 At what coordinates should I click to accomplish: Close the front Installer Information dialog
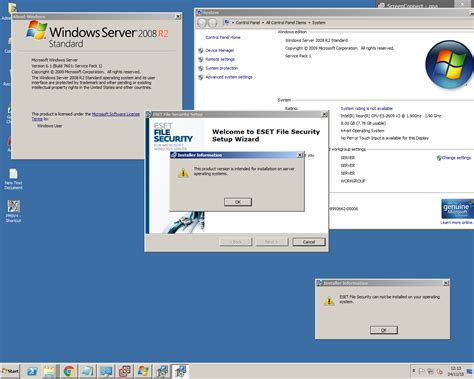300,155
